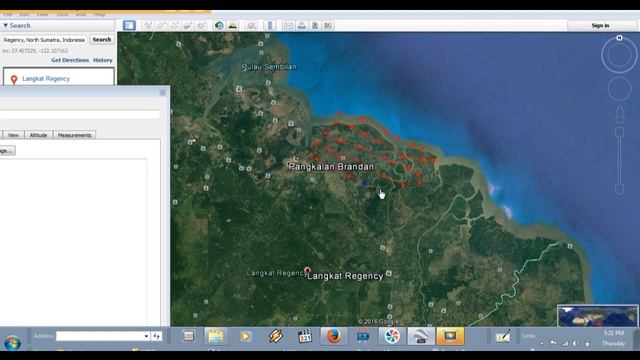Click the Move joystick control

pos(619,89)
